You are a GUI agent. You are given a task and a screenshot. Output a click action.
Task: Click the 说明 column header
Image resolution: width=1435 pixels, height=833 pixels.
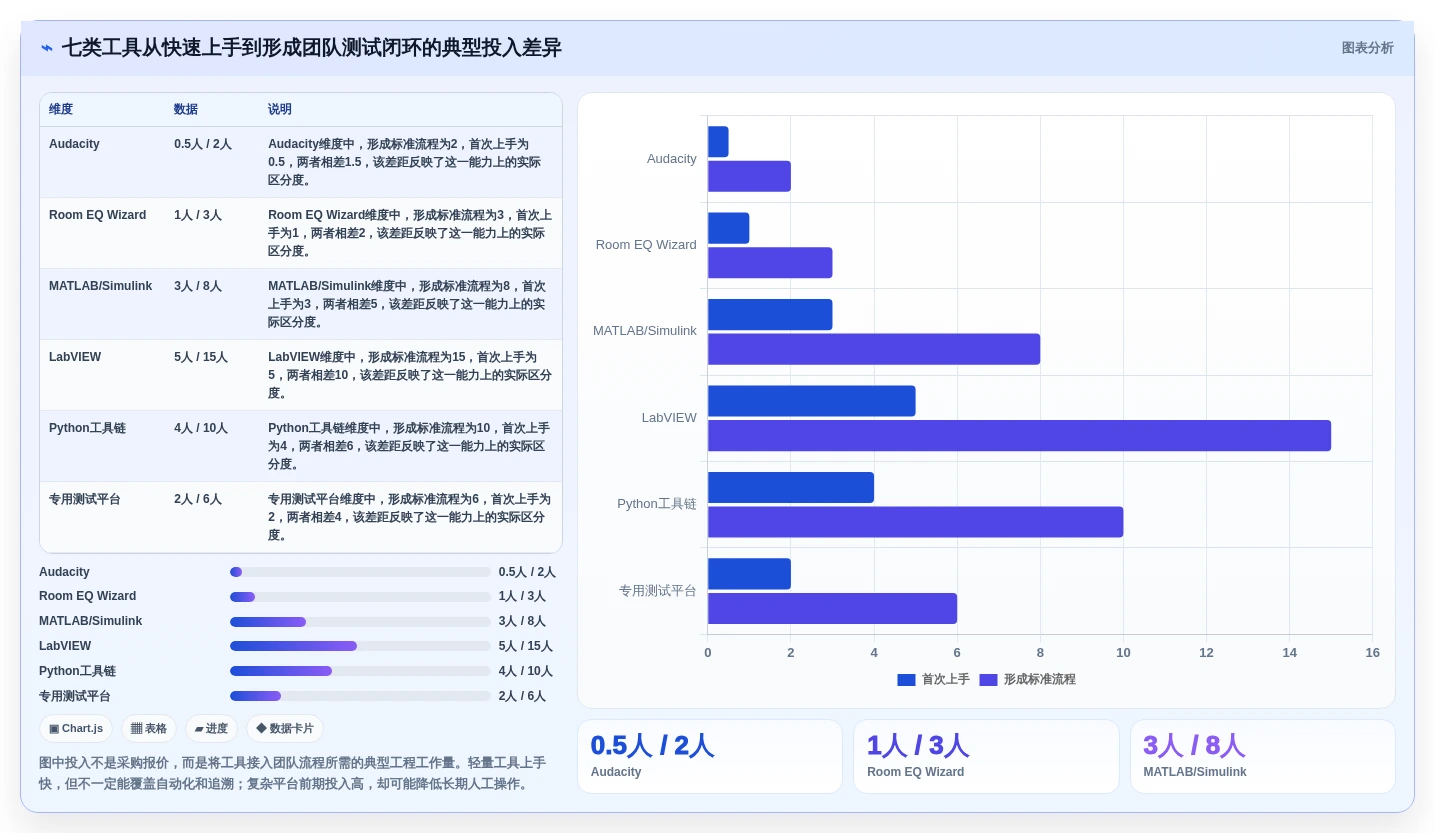click(280, 109)
